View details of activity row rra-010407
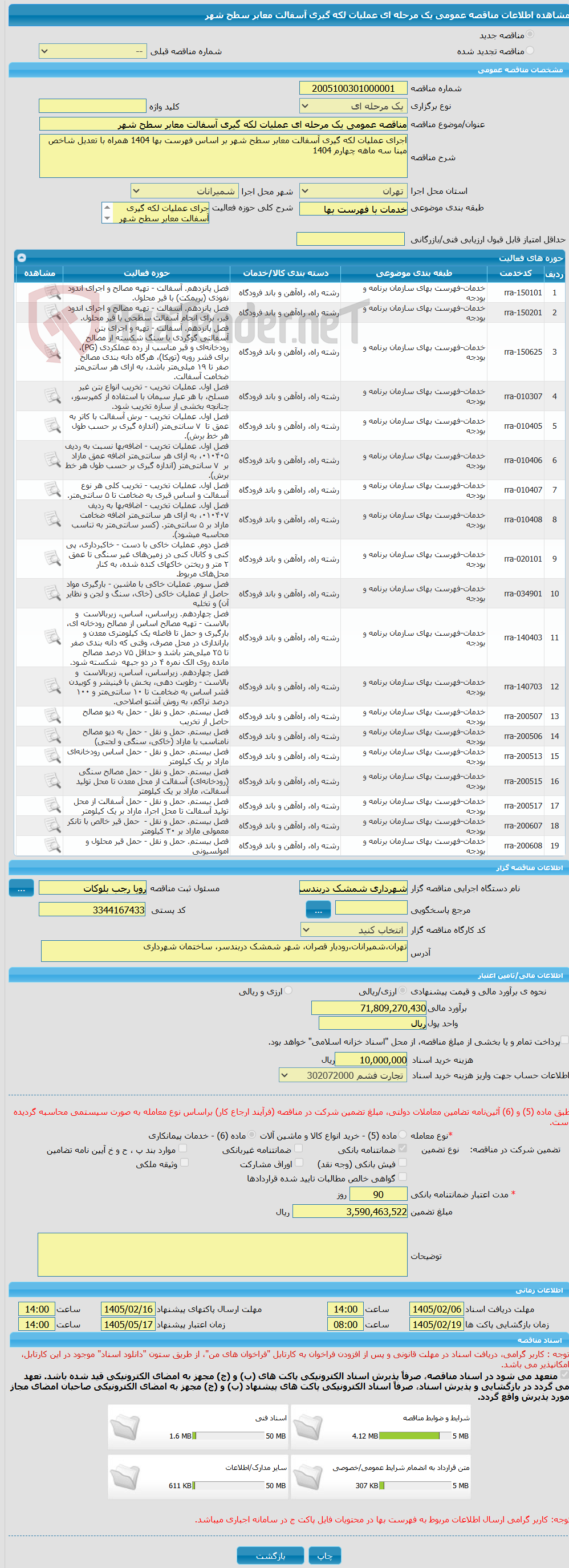This screenshot has height=1568, width=569. (x=52, y=490)
